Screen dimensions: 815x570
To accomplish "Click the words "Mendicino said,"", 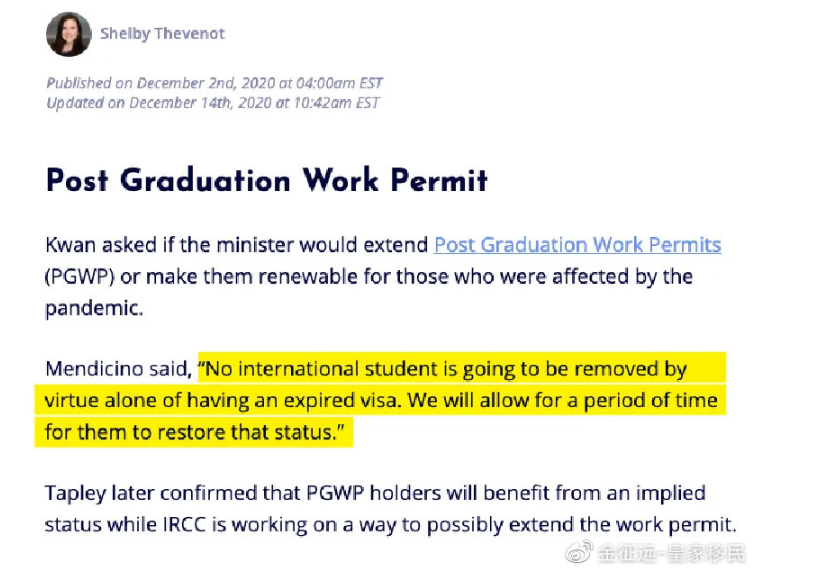I will point(119,369).
